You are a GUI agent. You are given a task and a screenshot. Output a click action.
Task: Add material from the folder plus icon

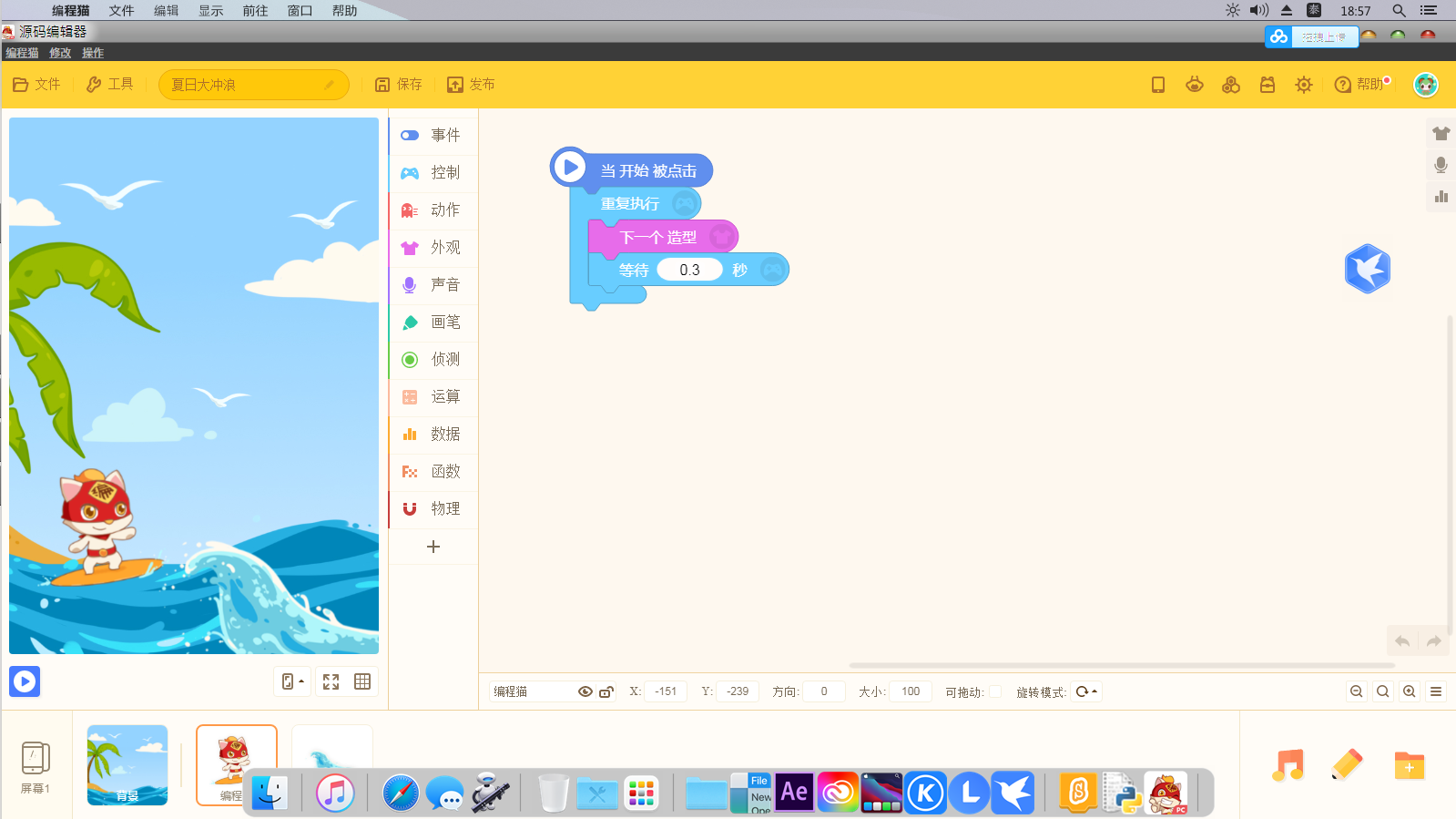[1409, 765]
